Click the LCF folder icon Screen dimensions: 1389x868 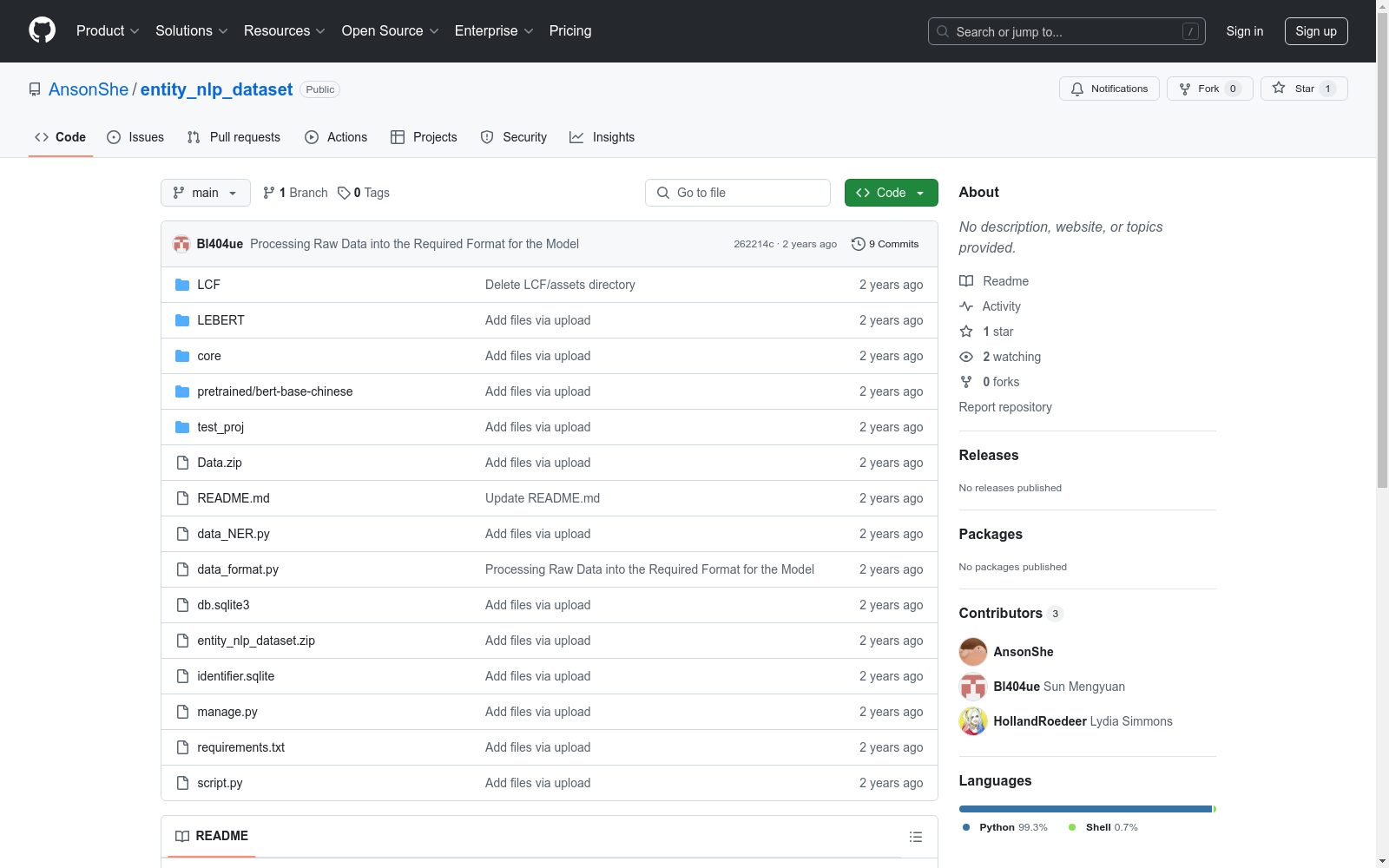[182, 285]
